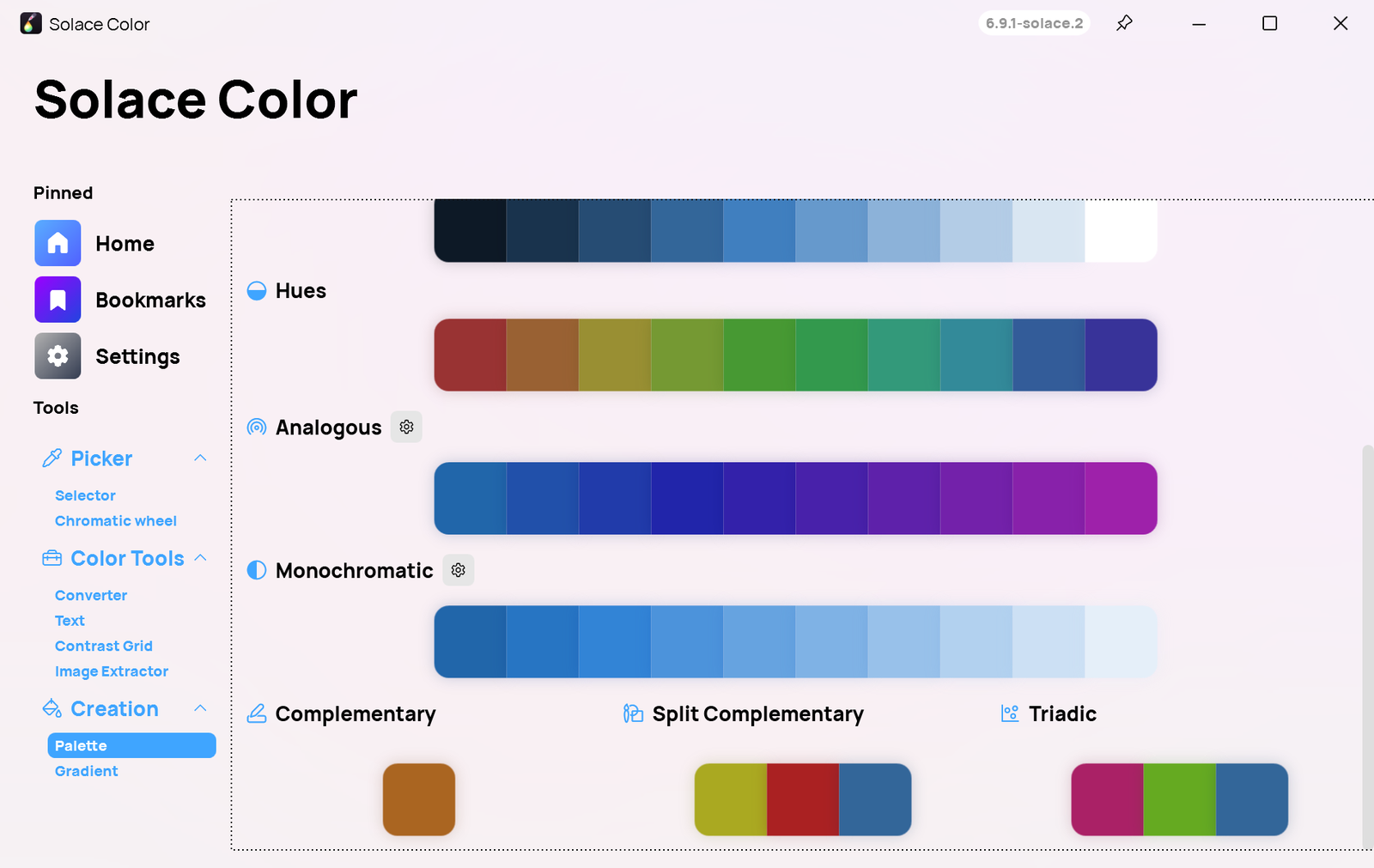
Task: Click the Hues half-circle icon
Action: coord(257,290)
